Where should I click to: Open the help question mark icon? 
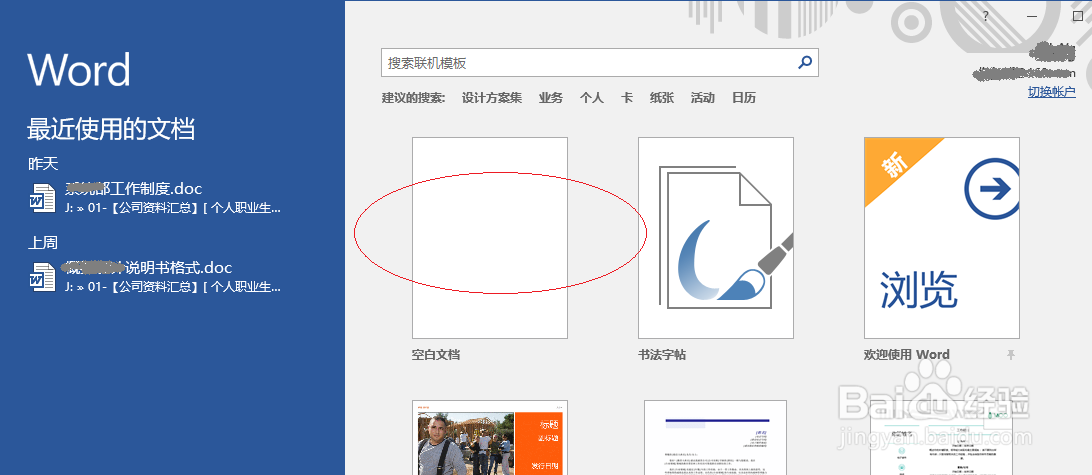coord(985,17)
